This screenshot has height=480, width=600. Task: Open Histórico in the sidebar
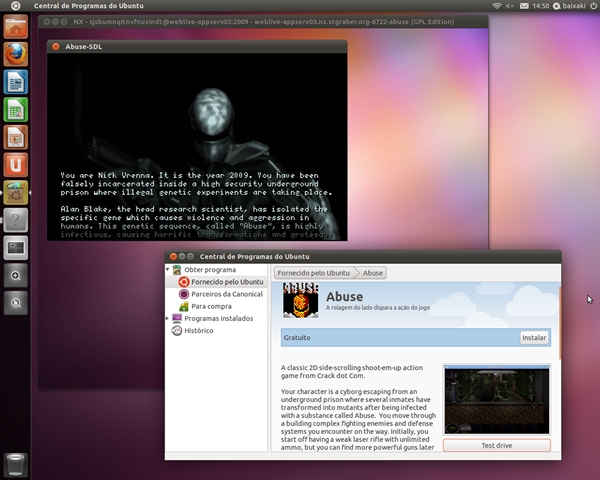point(198,330)
